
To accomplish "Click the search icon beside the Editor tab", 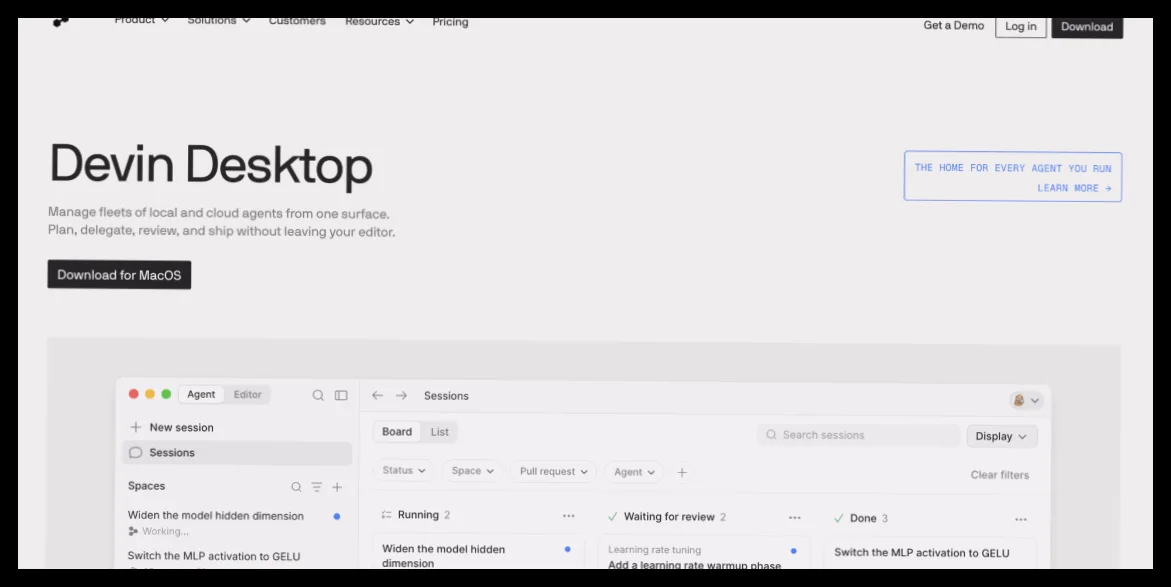I will (x=318, y=395).
